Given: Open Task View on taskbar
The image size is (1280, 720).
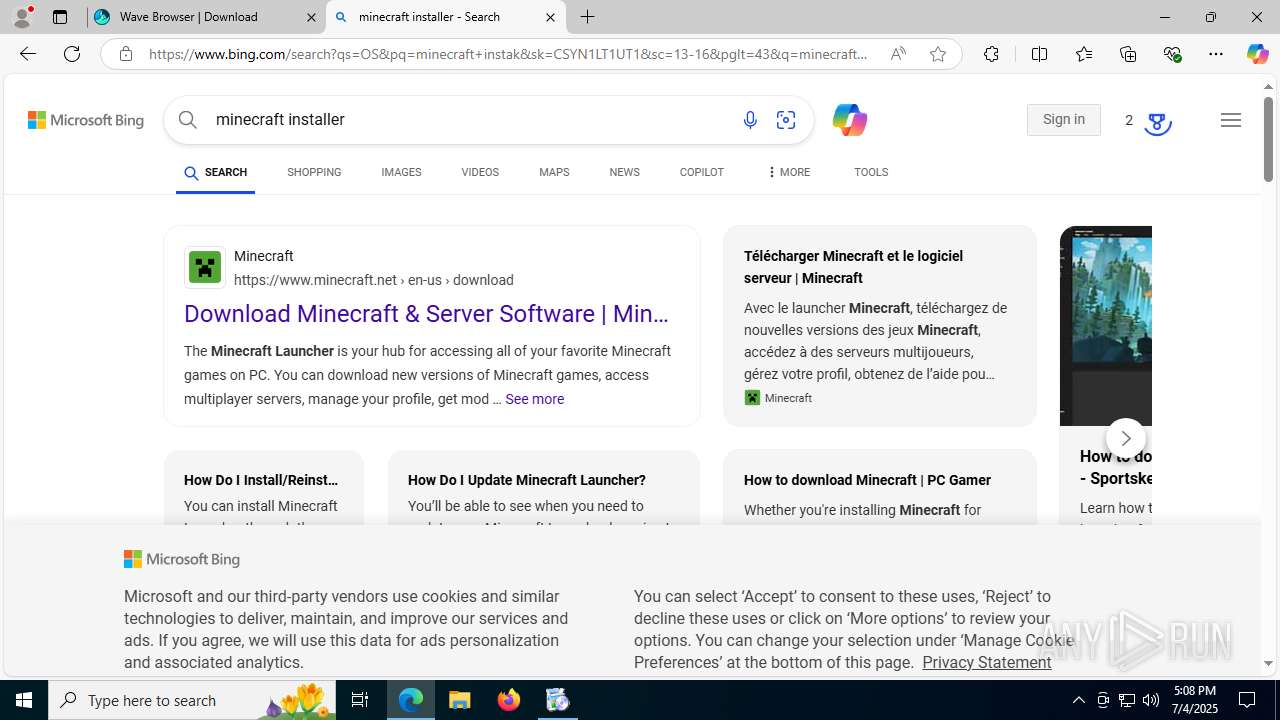Looking at the screenshot, I should (360, 700).
